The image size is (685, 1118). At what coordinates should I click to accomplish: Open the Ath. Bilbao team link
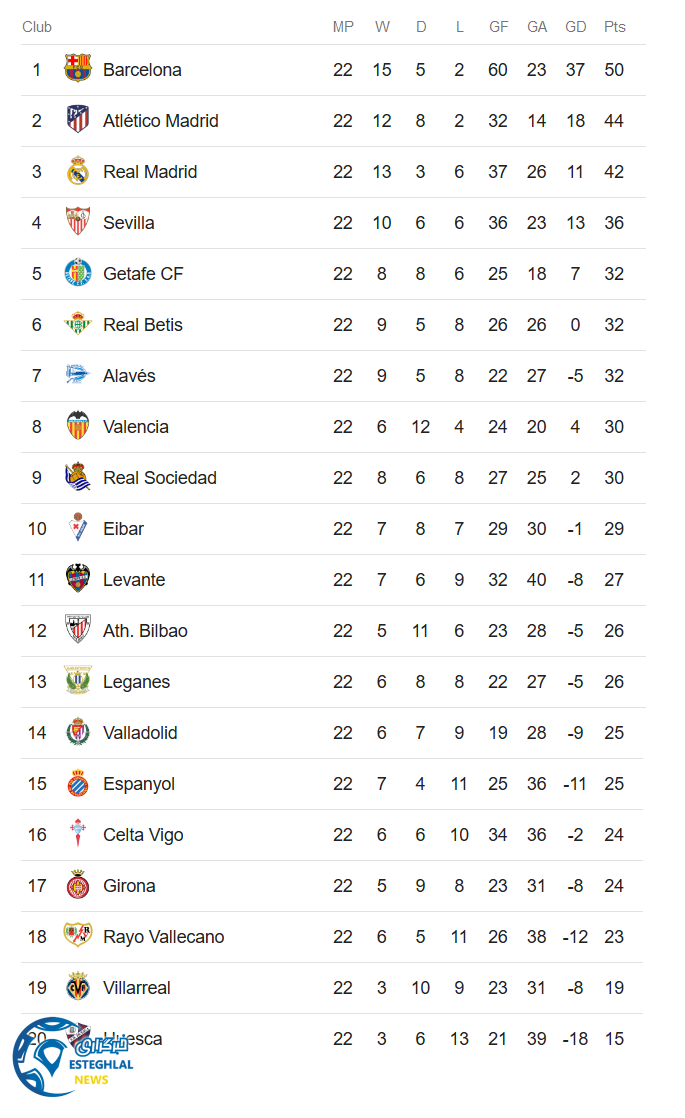tap(145, 631)
